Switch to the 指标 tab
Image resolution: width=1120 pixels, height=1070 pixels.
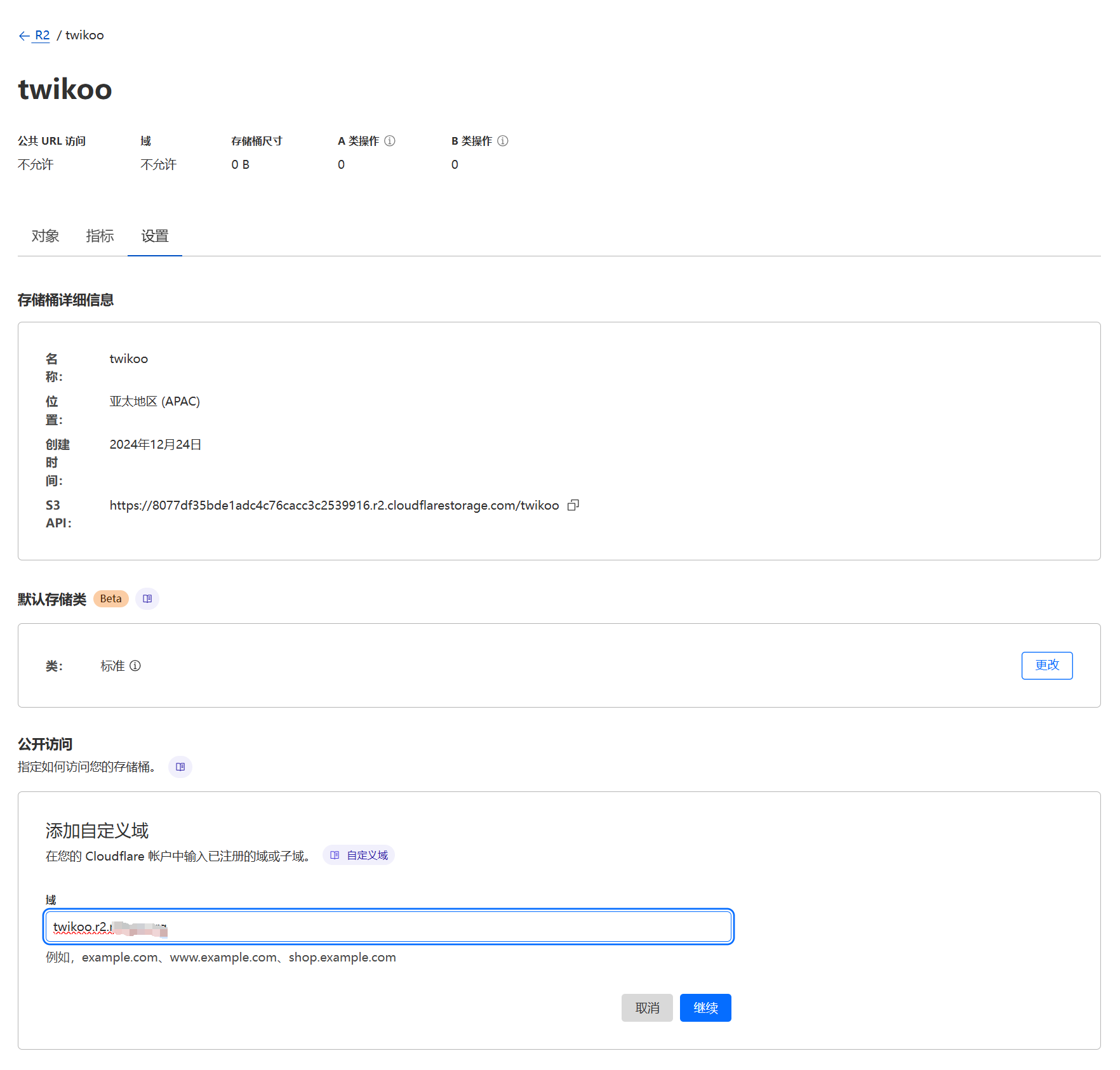(x=100, y=236)
